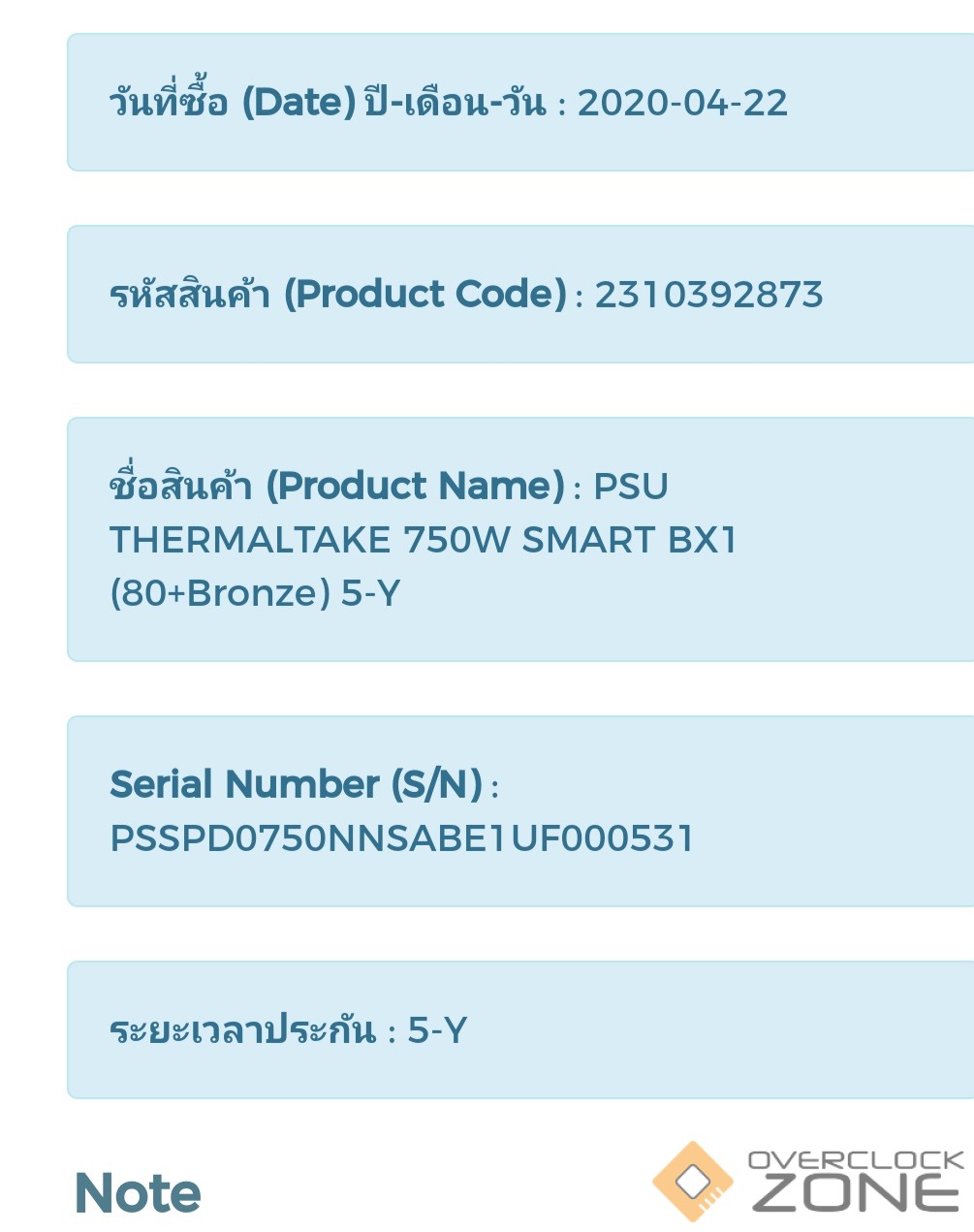Click the (Date) label text
The image size is (974, 1232).
click(x=298, y=103)
